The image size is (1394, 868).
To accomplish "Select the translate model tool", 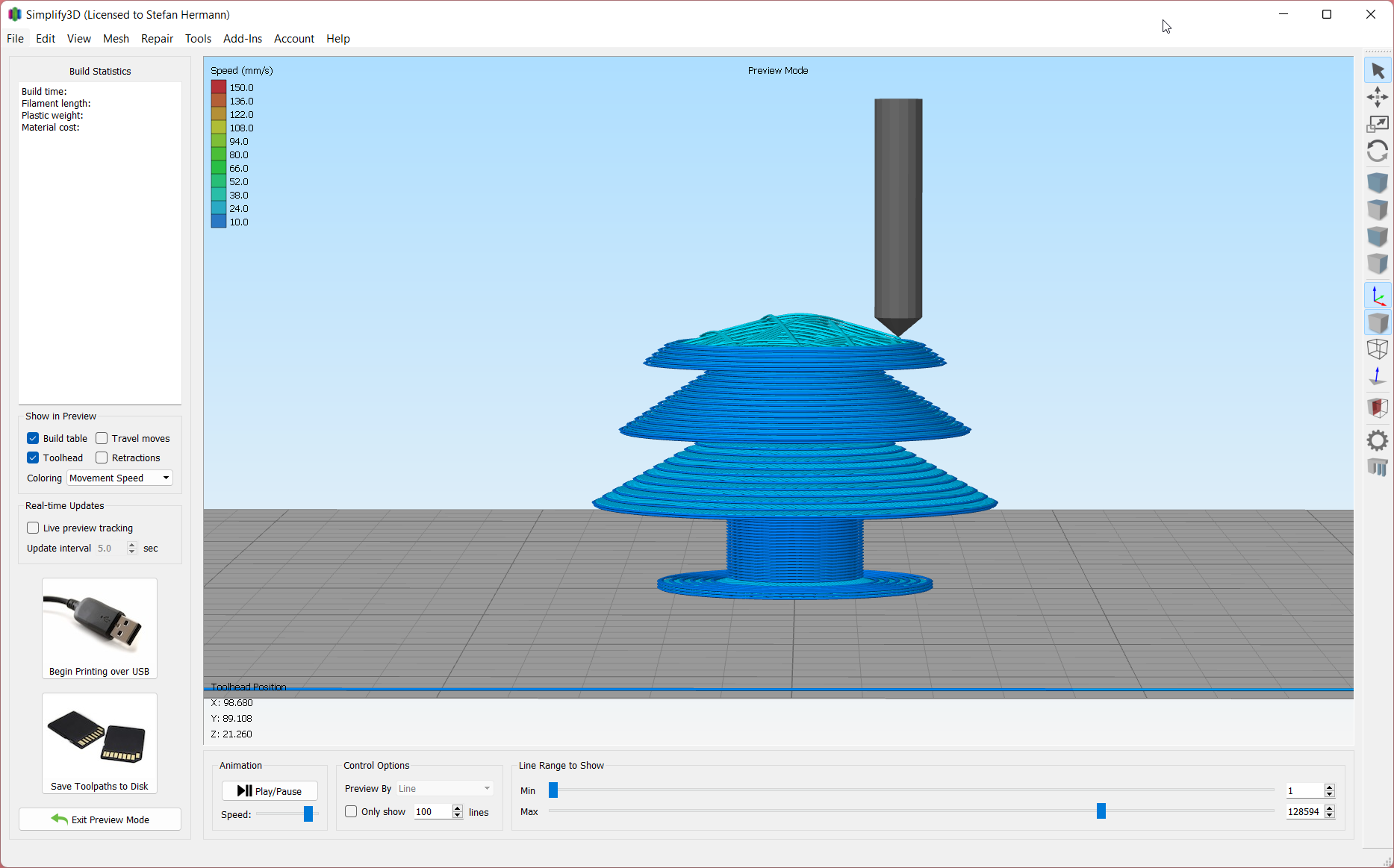I will pos(1378,97).
